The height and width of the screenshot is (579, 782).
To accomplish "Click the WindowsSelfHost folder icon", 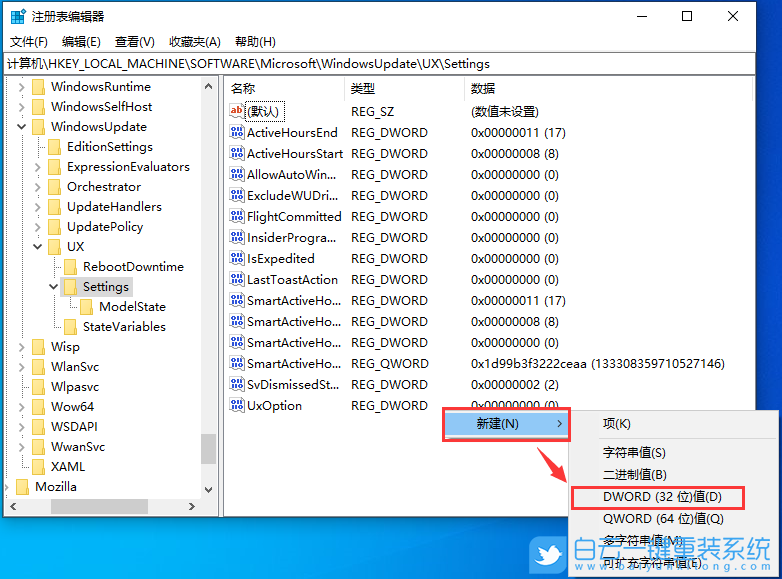I will point(38,107).
